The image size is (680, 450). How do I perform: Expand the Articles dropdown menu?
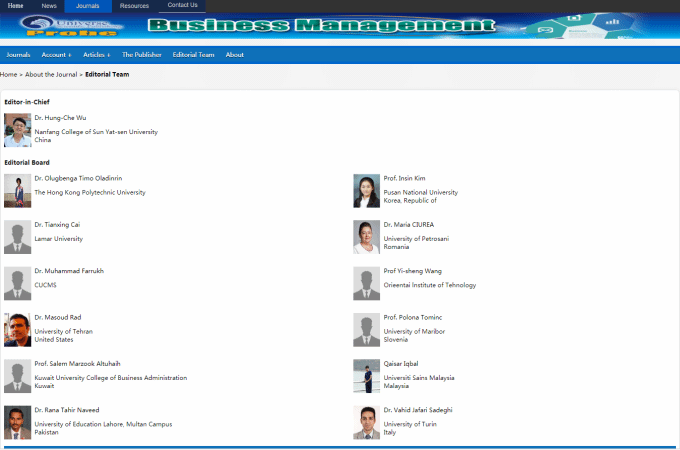[96, 55]
